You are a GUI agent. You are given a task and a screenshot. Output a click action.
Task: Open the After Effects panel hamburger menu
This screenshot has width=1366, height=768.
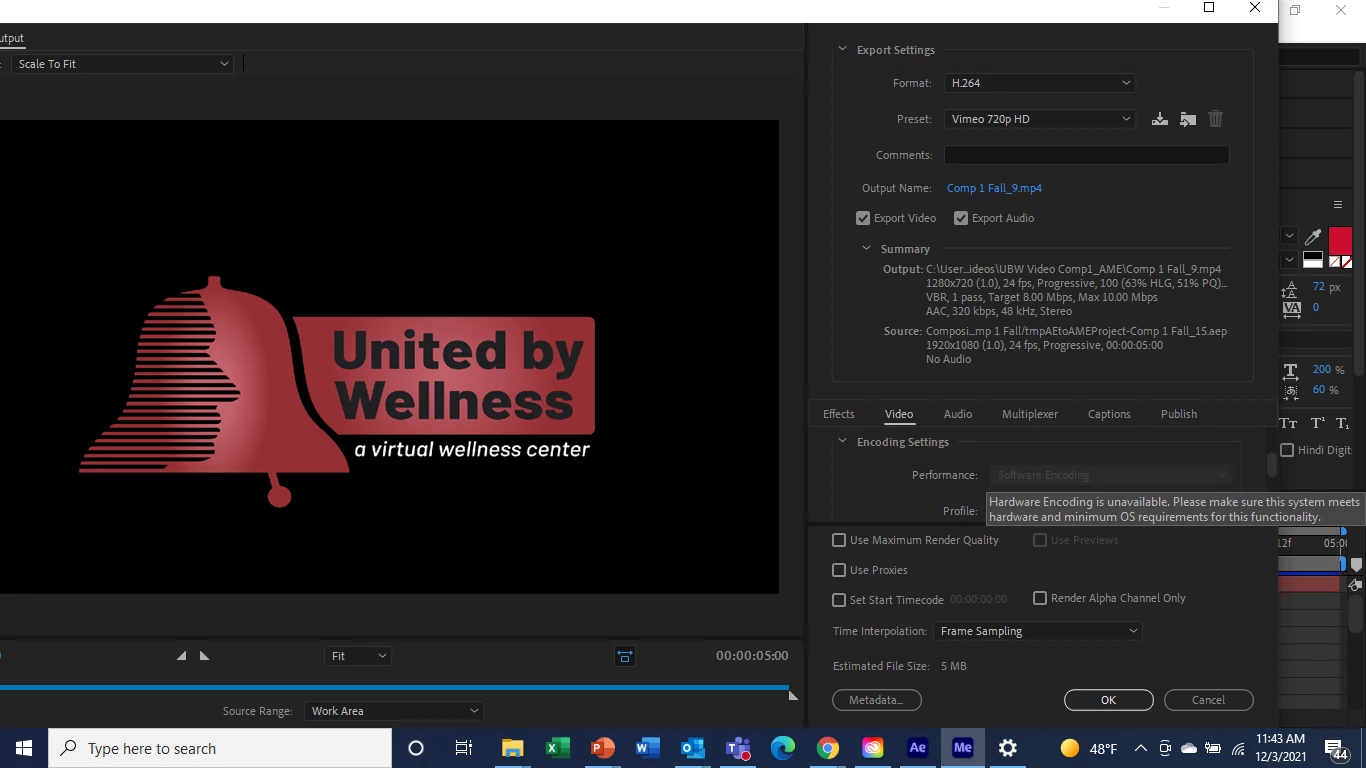(1337, 204)
